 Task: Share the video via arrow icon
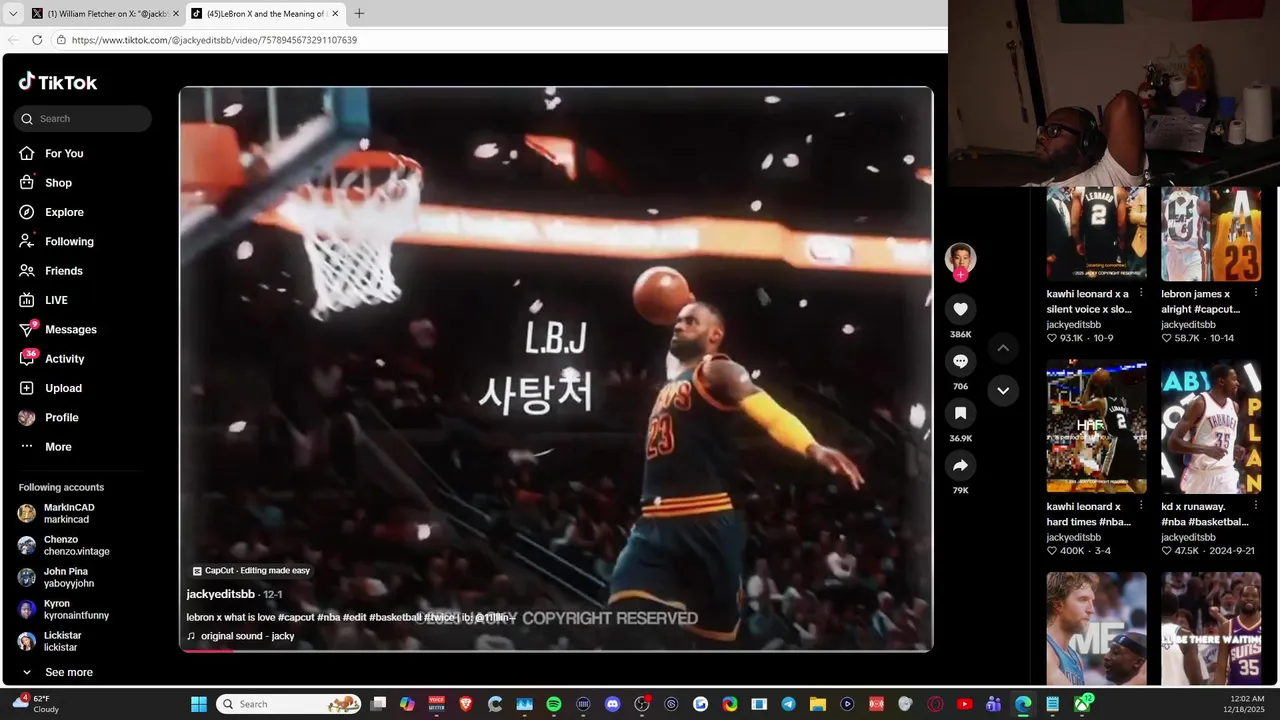tap(960, 465)
